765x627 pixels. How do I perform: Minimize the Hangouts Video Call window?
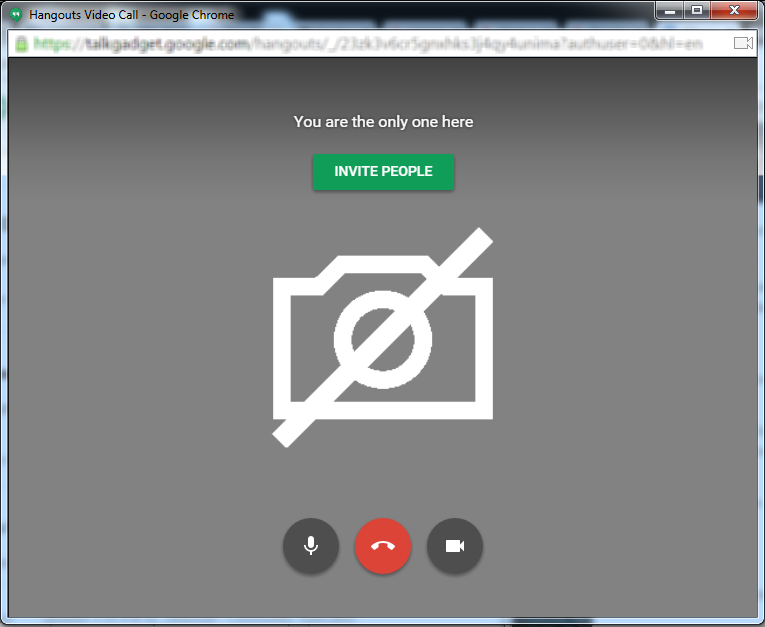point(670,10)
